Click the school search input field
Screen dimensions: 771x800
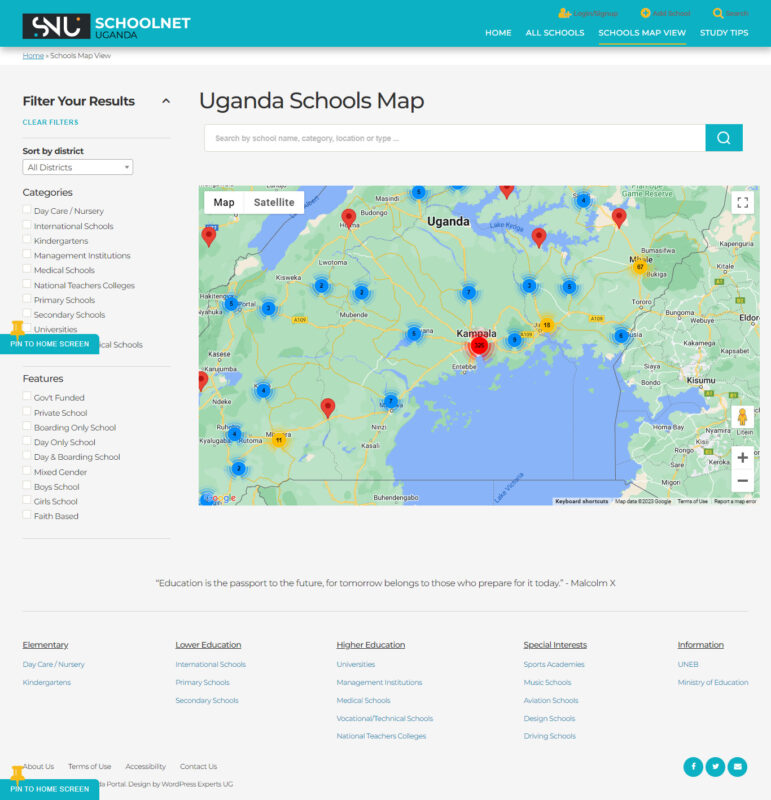454,138
